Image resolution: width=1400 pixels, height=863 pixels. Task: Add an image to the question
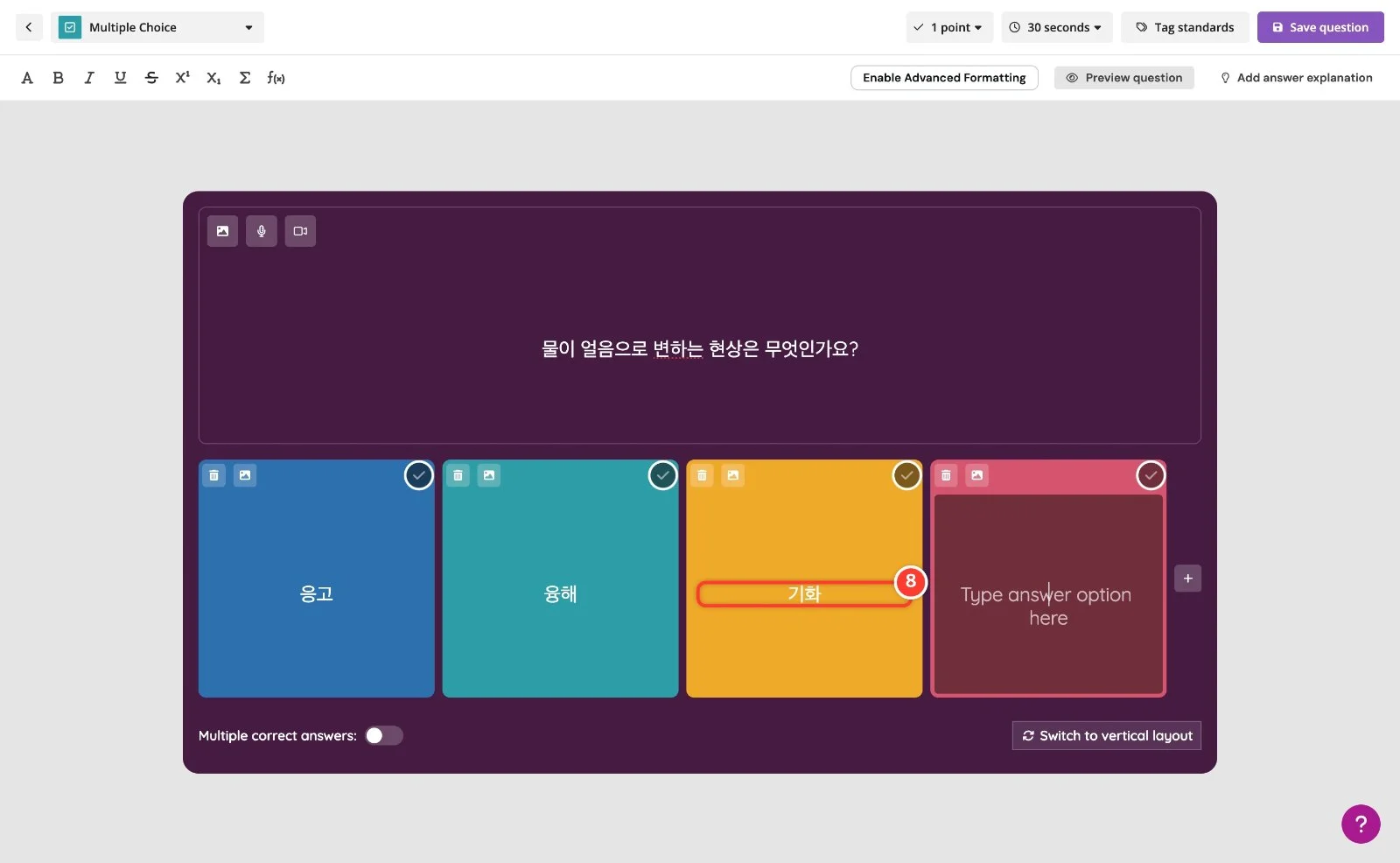point(222,231)
